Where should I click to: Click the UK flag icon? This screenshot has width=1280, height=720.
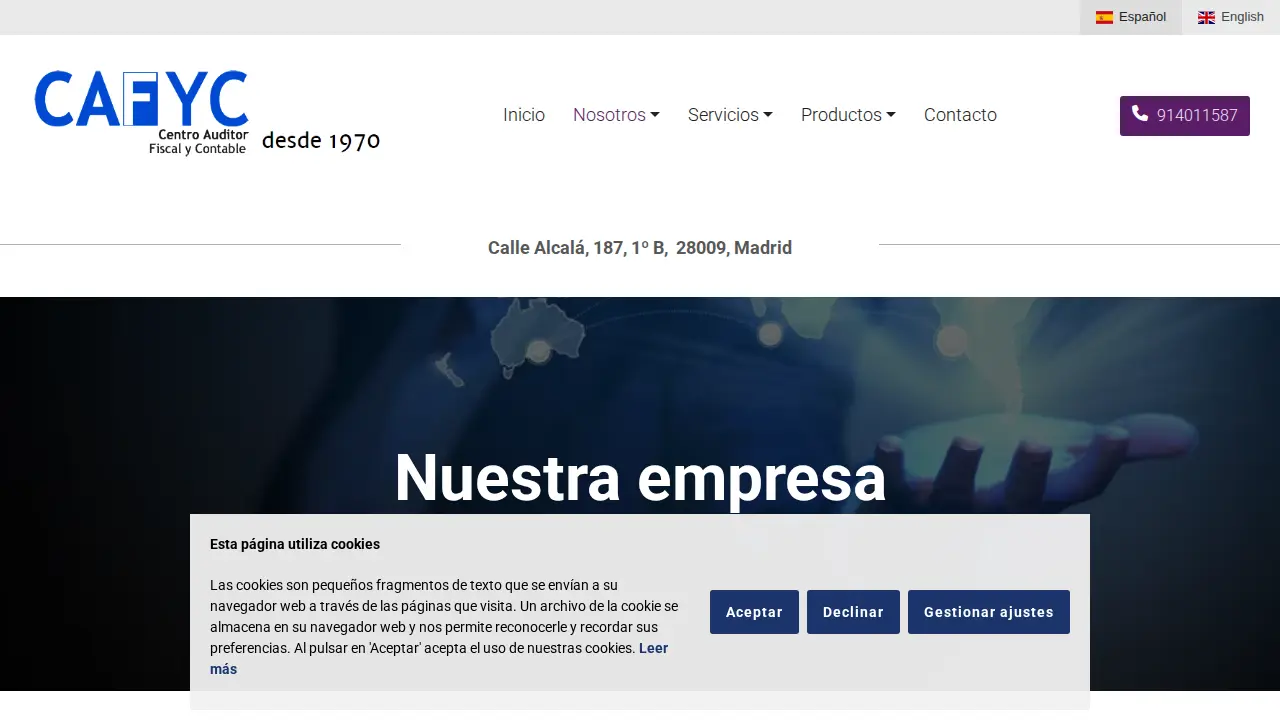click(x=1206, y=17)
